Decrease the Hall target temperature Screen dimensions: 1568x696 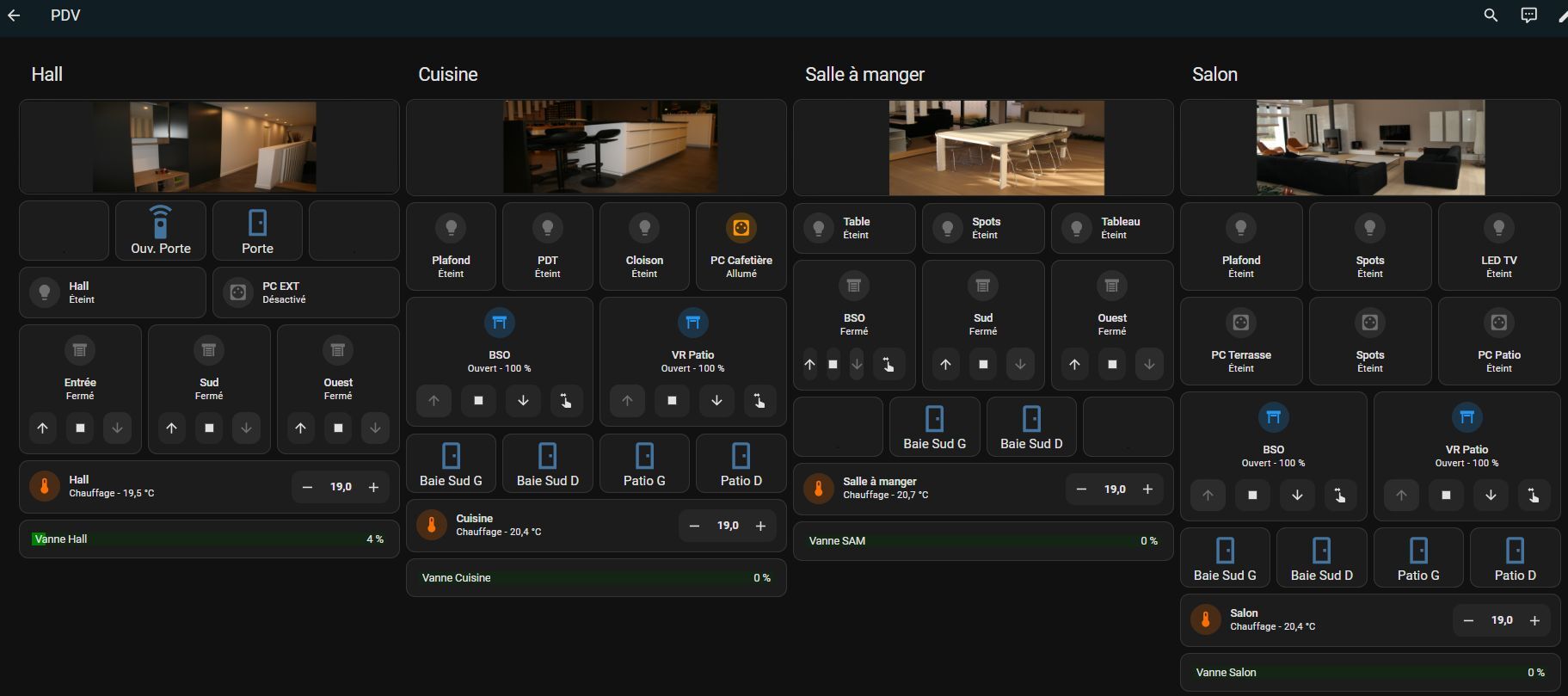pos(307,487)
